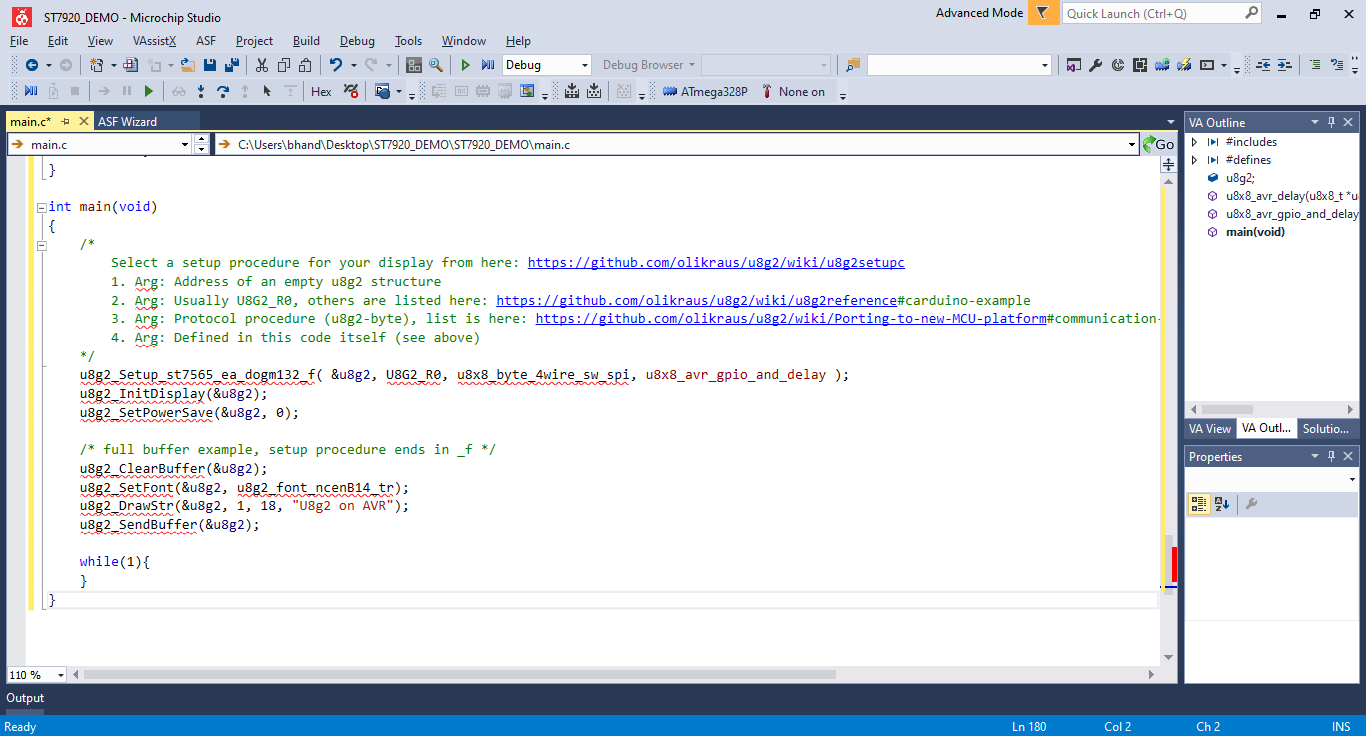Open the main.c file selector dropdown
Image resolution: width=1366 pixels, height=736 pixels.
click(184, 145)
